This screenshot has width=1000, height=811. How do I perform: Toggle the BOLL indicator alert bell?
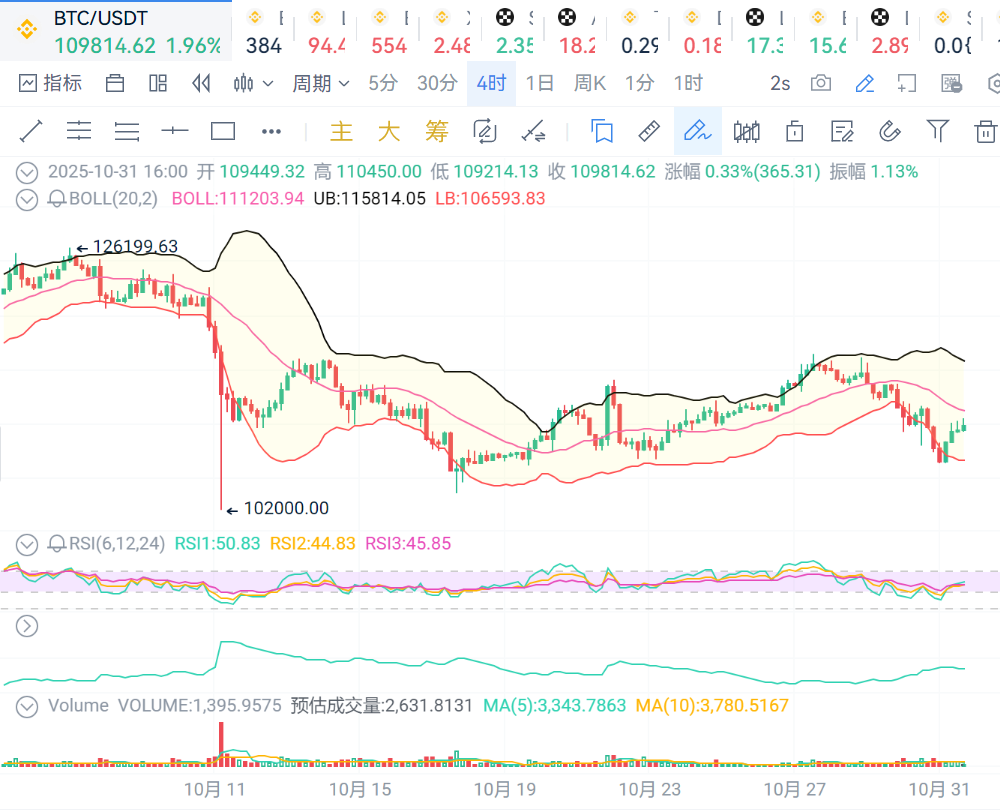[57, 198]
